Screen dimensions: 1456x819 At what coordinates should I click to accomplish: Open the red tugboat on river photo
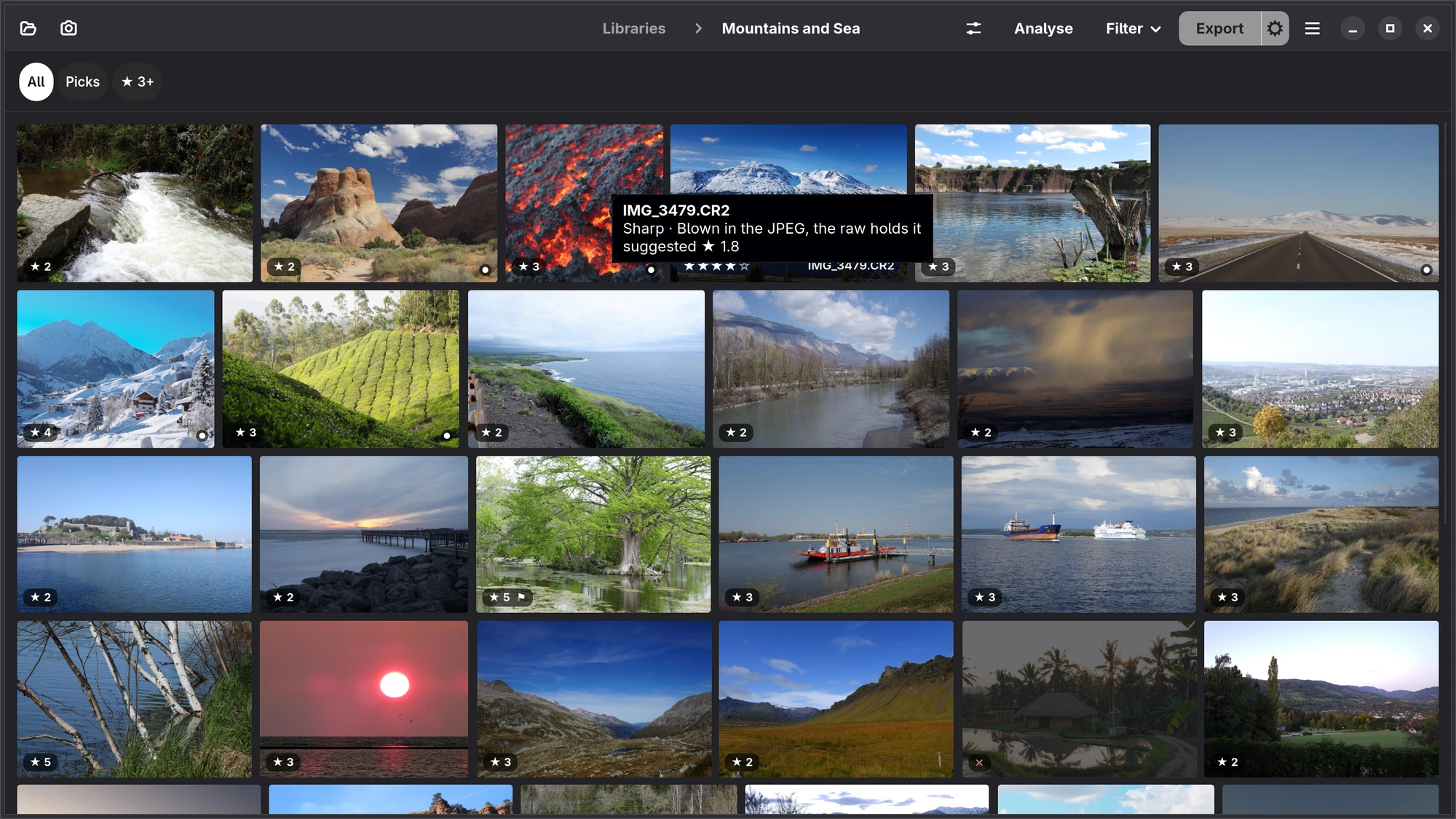point(836,534)
